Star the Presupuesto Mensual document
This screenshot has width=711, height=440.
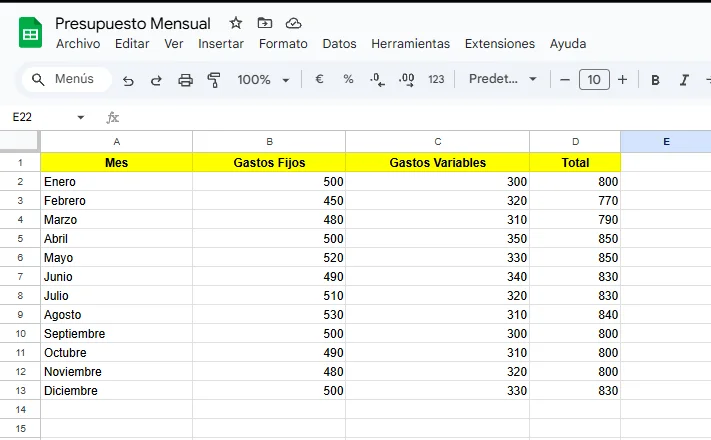(x=236, y=23)
